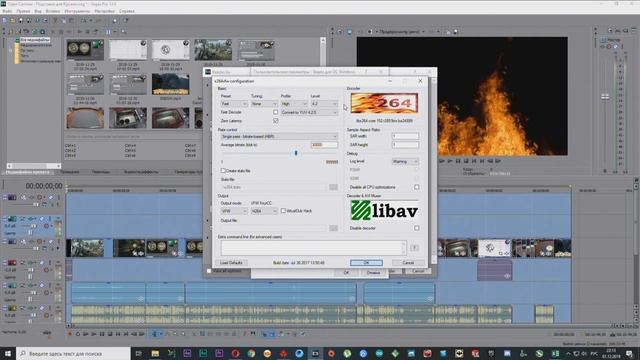Screen dimensions: 640x360
Task: Click the Record button in timeline transport
Action: coord(70,334)
